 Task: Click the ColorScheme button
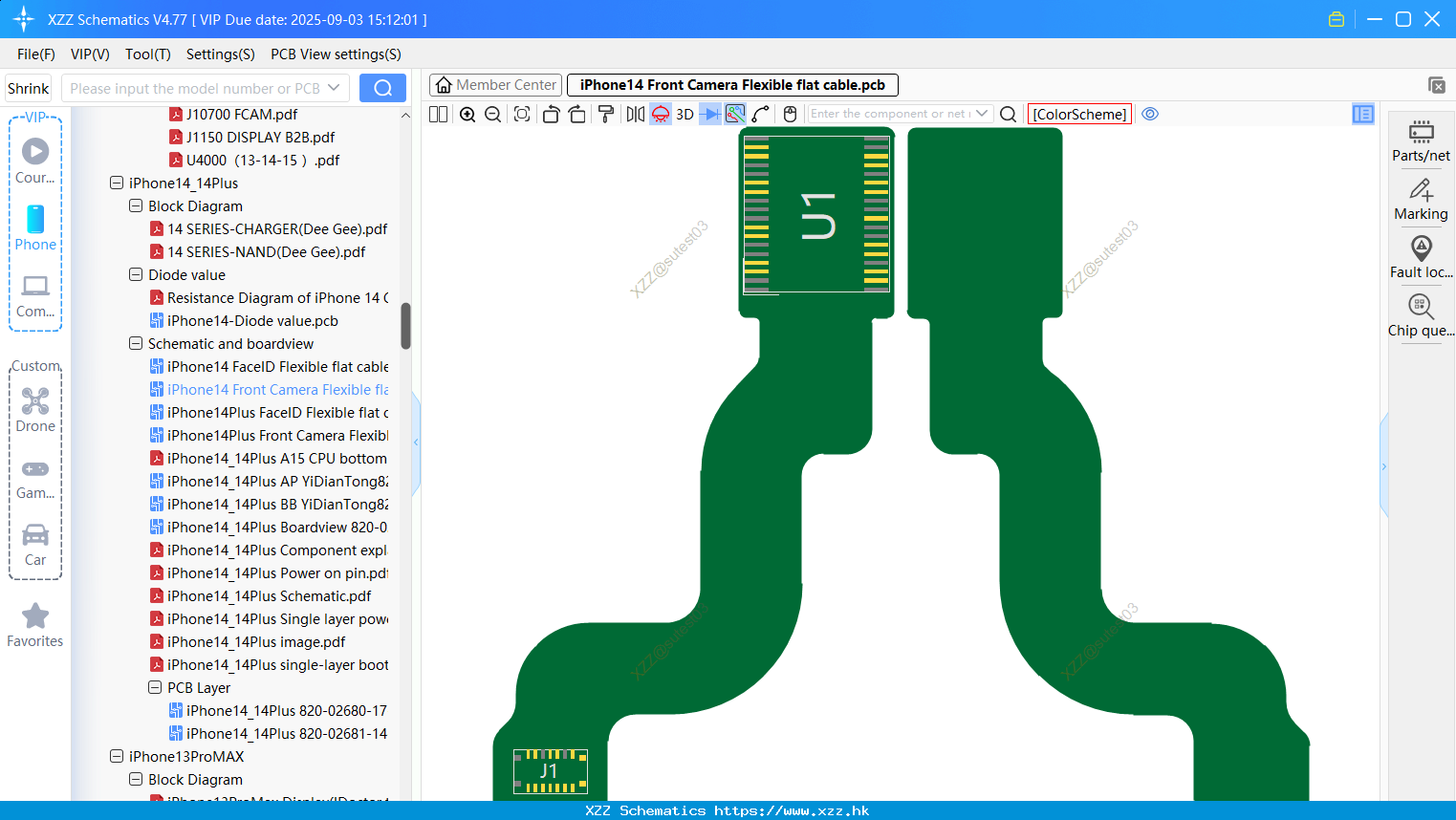pyautogui.click(x=1079, y=114)
